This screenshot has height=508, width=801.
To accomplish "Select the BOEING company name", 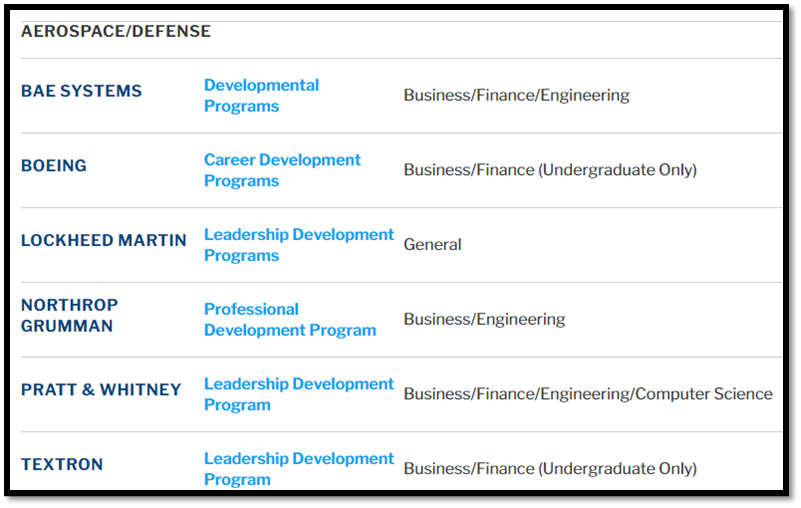I will (x=54, y=166).
